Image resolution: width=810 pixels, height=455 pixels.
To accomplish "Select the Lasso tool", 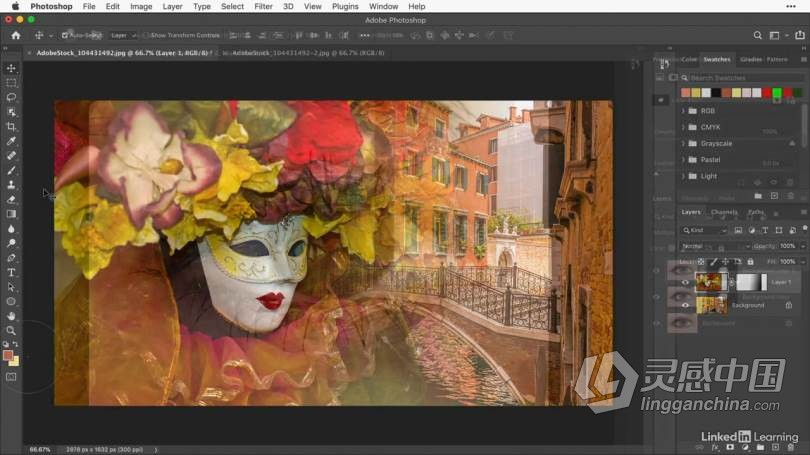I will pyautogui.click(x=11, y=97).
